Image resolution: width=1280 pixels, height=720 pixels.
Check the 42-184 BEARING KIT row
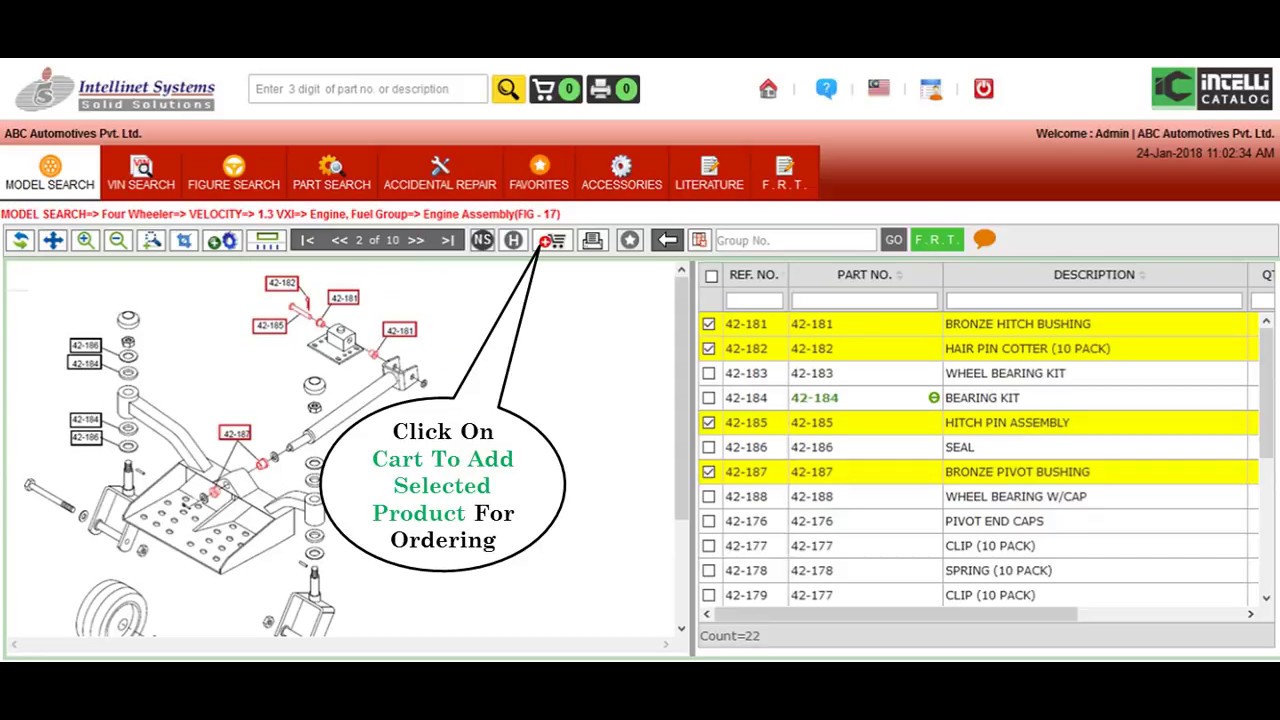coord(709,398)
